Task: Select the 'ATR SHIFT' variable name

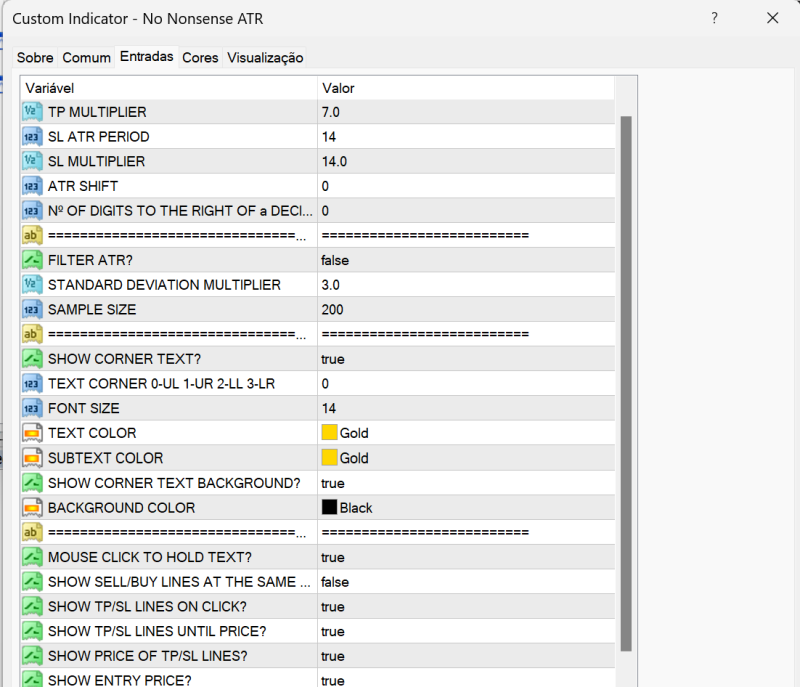Action: [x=83, y=186]
